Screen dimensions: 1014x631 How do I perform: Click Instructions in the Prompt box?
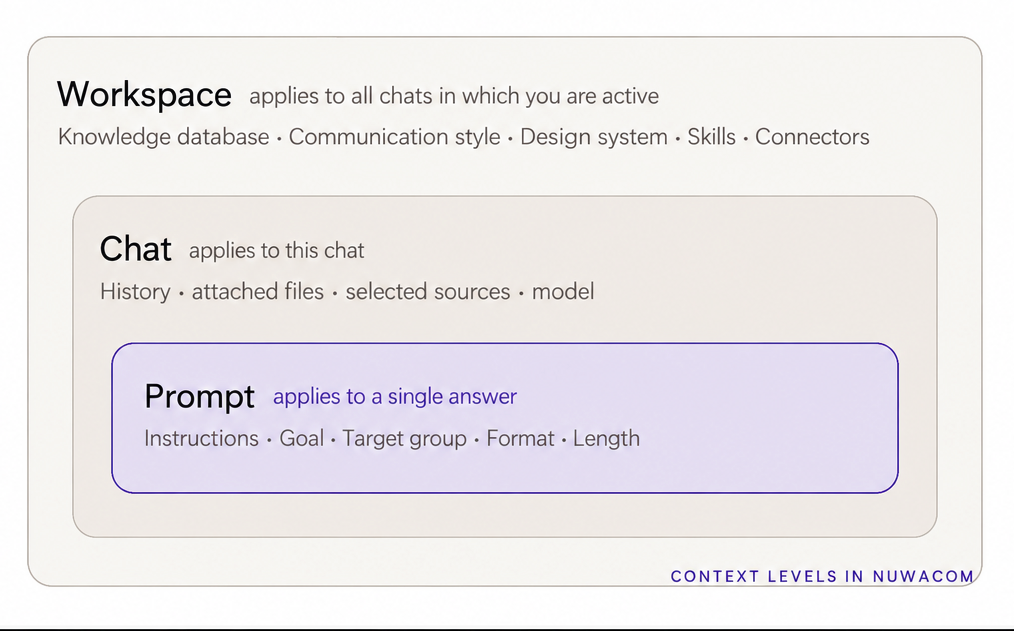tap(201, 438)
